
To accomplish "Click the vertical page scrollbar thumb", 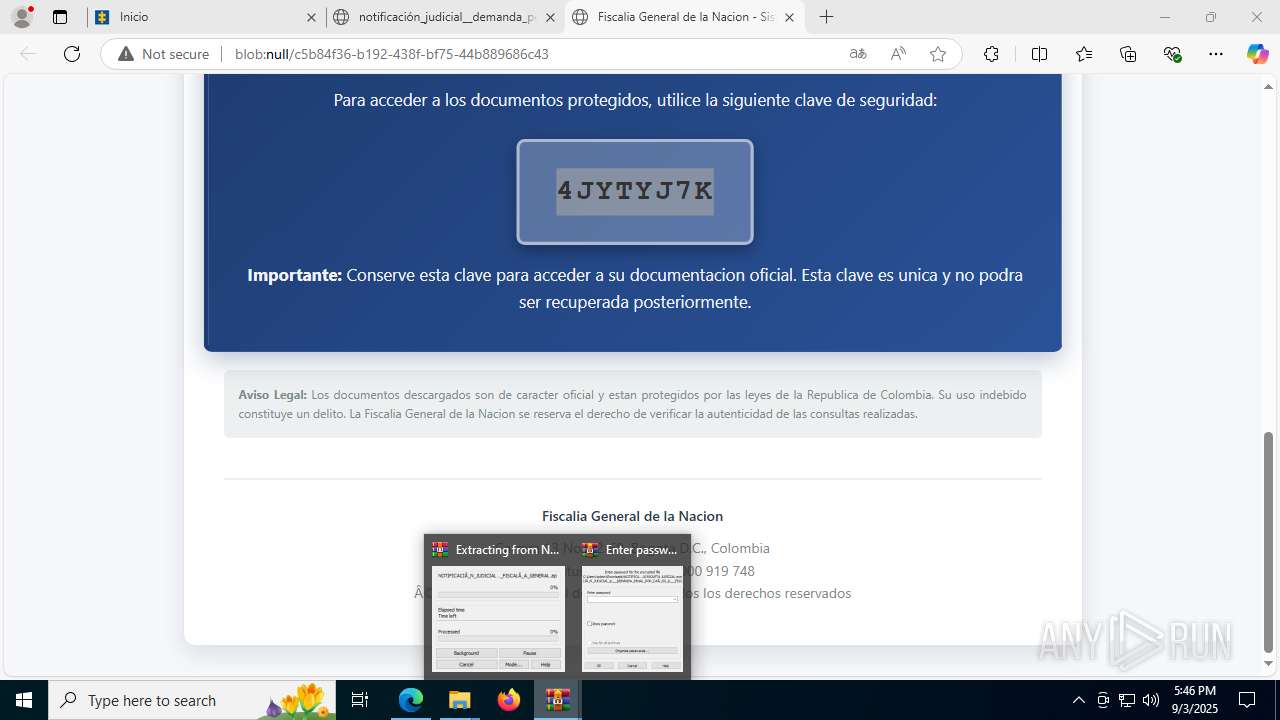I will (x=1269, y=542).
